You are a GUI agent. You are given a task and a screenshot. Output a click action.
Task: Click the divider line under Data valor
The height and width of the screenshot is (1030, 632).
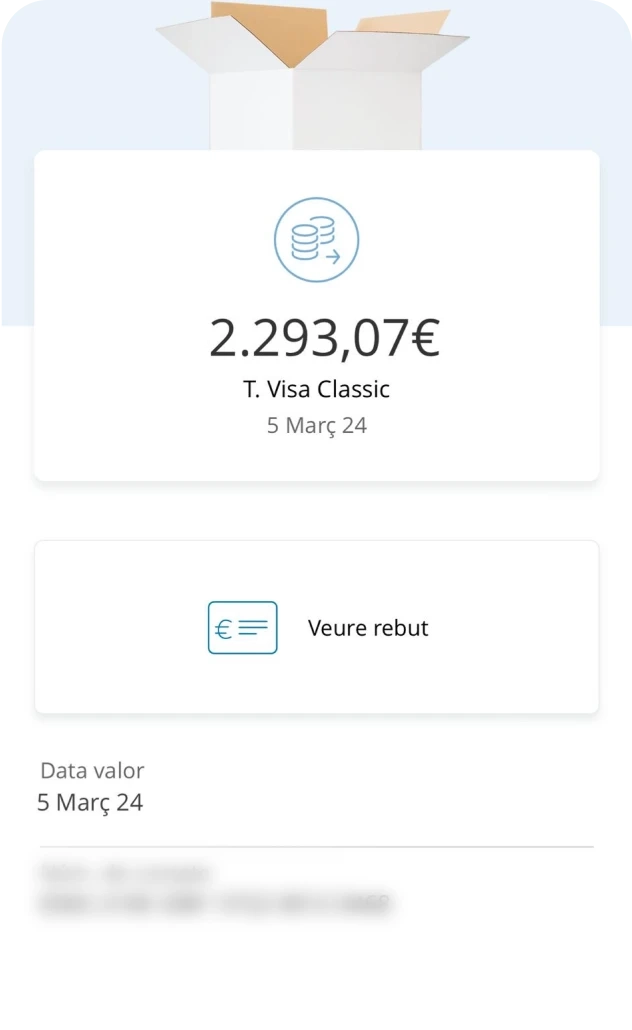point(316,847)
